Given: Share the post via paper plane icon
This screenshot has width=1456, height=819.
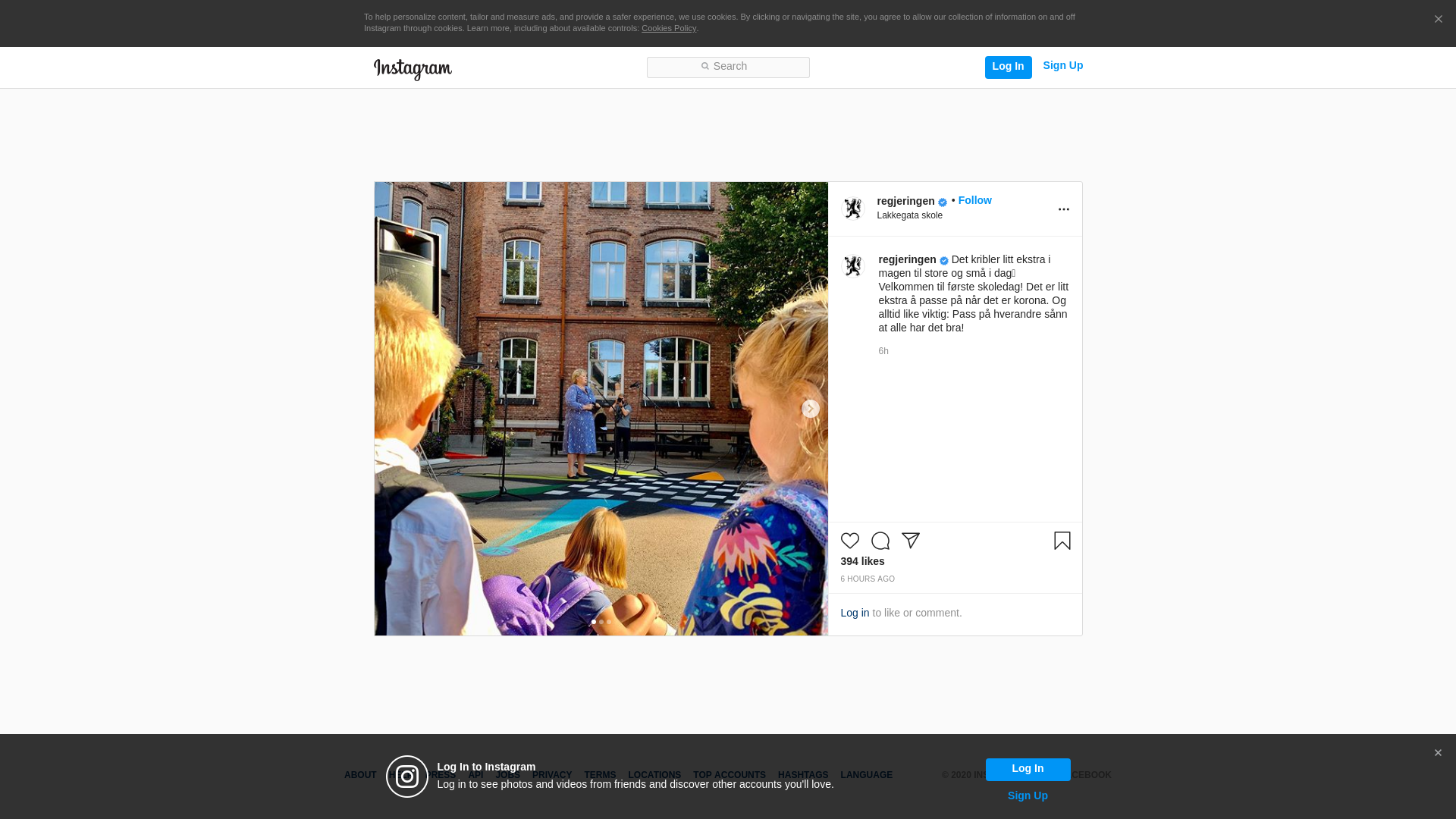Looking at the screenshot, I should coord(911,541).
